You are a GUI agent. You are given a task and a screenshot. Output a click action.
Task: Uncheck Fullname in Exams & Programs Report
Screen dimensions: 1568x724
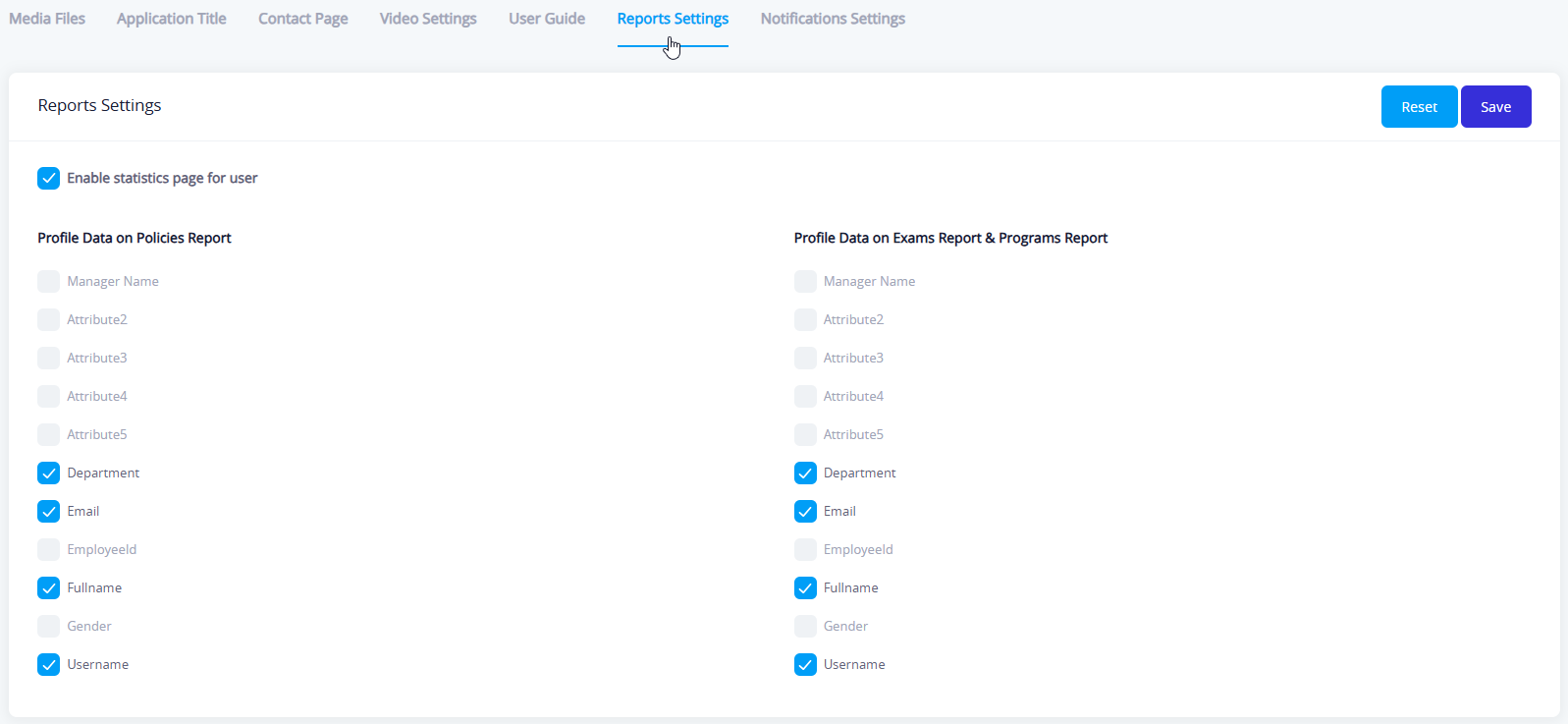805,588
